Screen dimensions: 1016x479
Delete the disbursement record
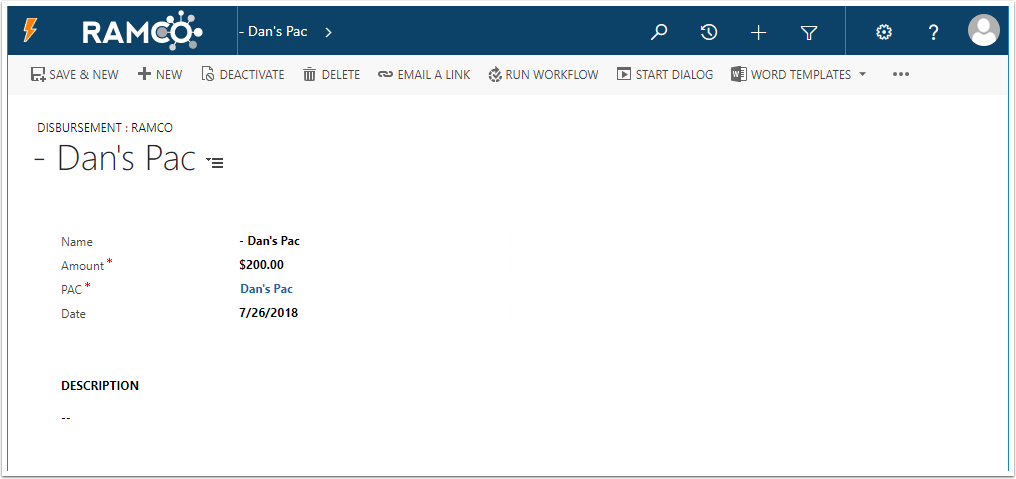(331, 75)
